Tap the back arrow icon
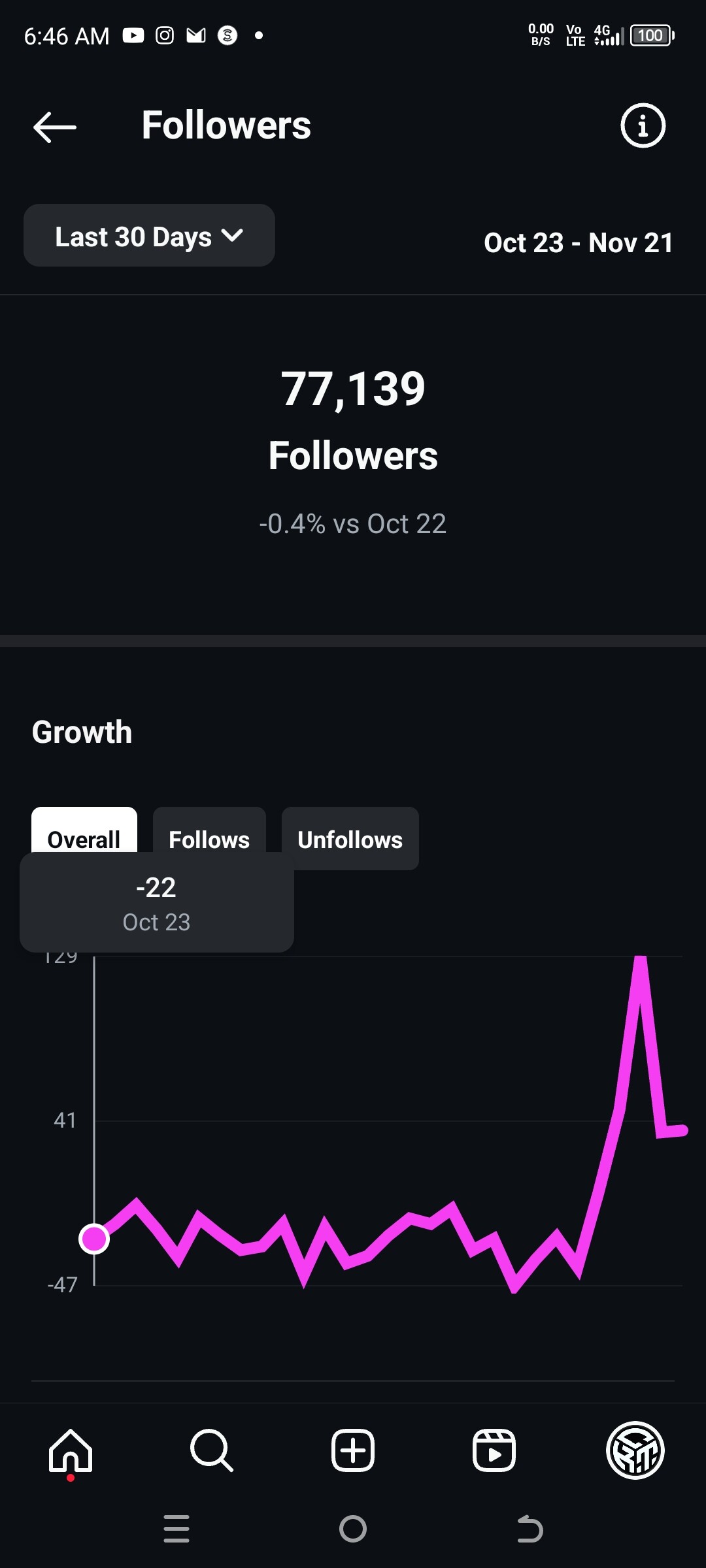This screenshot has height=1568, width=706. pos(55,127)
